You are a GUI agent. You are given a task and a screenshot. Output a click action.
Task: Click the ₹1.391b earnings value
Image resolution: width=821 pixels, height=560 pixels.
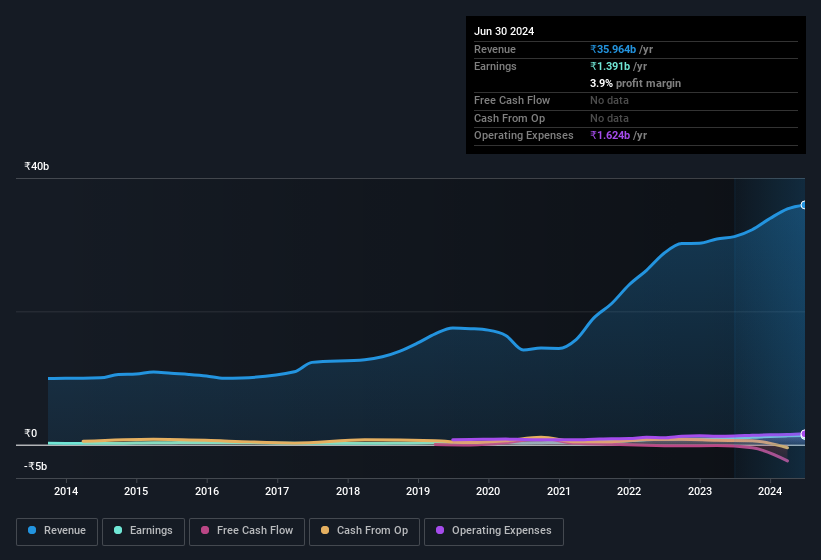coord(610,66)
